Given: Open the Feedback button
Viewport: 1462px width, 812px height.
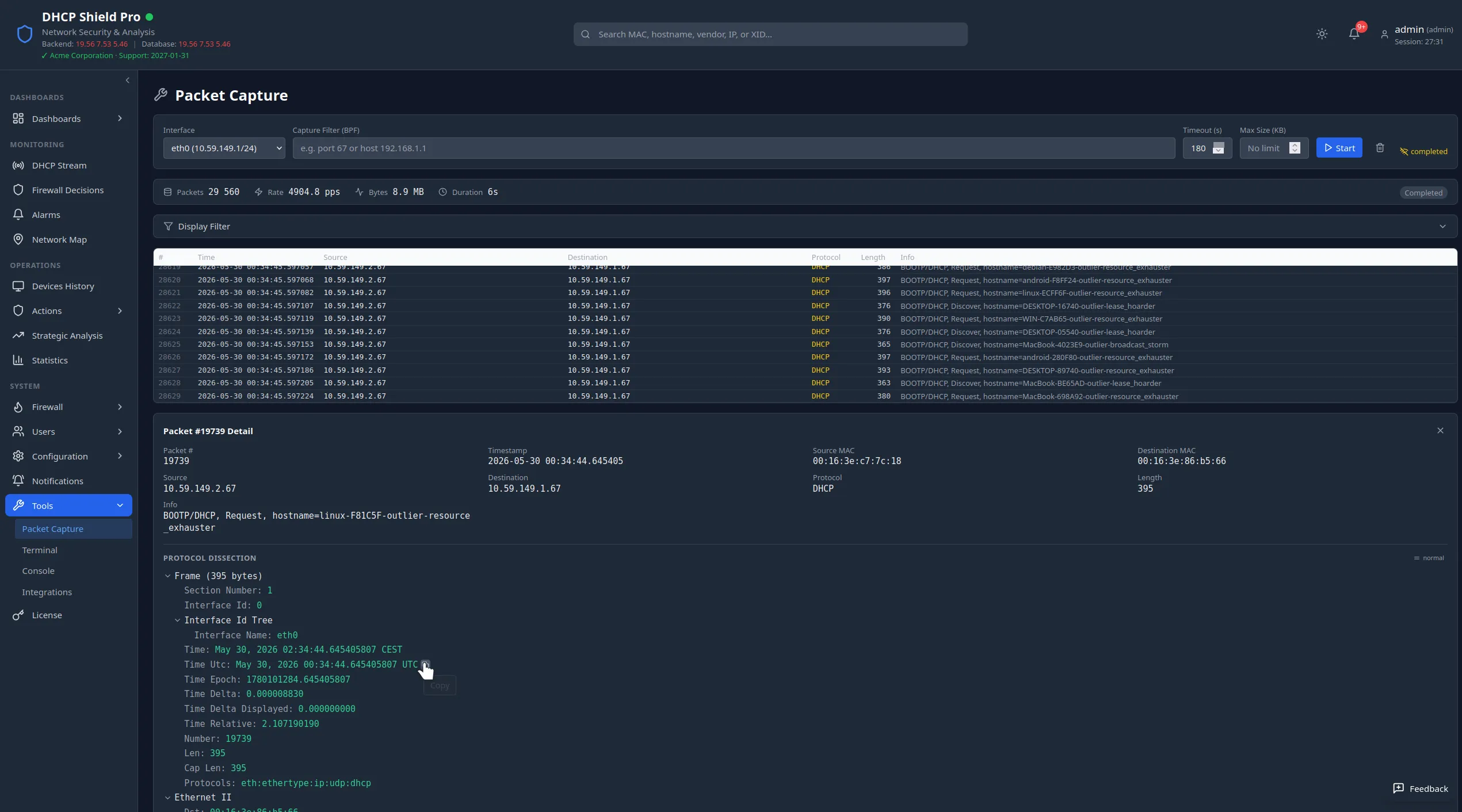Looking at the screenshot, I should point(1420,788).
